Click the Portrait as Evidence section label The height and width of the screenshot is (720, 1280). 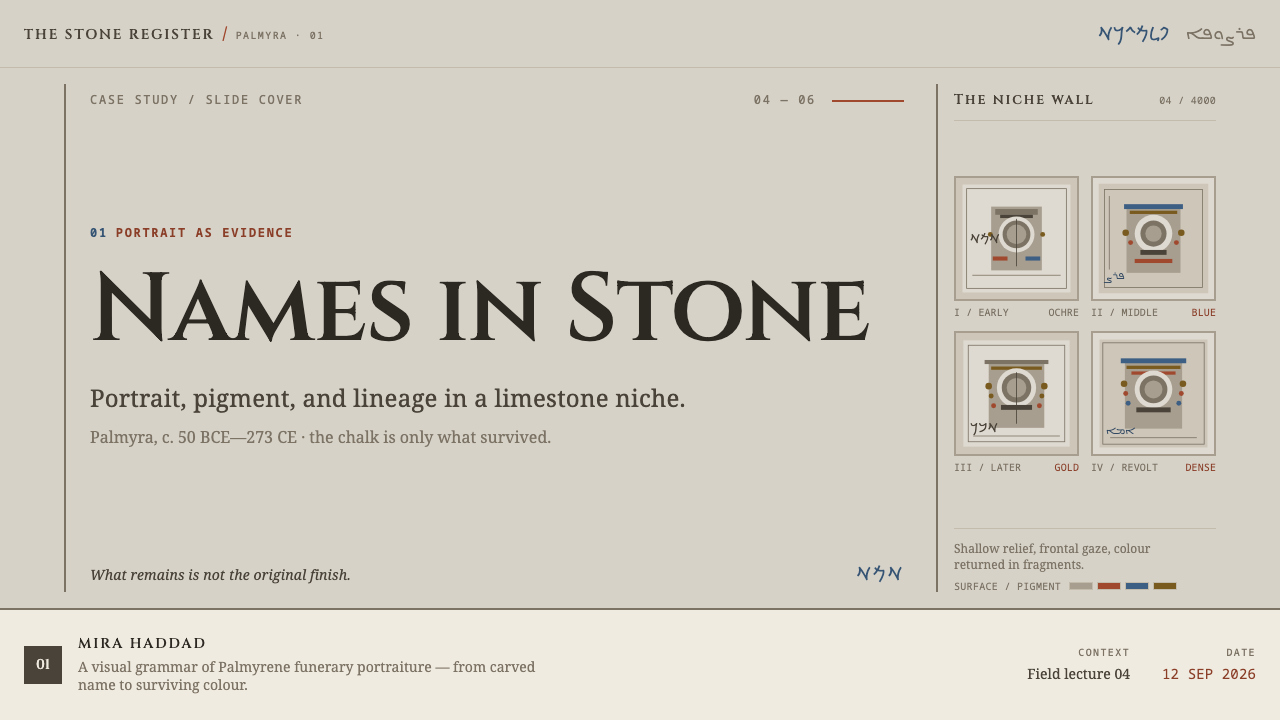pyautogui.click(x=204, y=233)
